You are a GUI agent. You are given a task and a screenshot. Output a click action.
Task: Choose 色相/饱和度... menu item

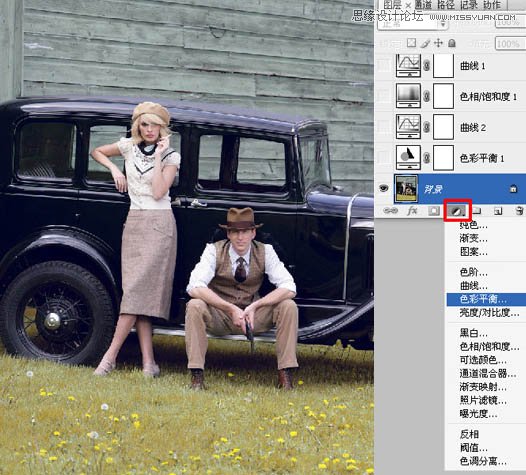(489, 346)
